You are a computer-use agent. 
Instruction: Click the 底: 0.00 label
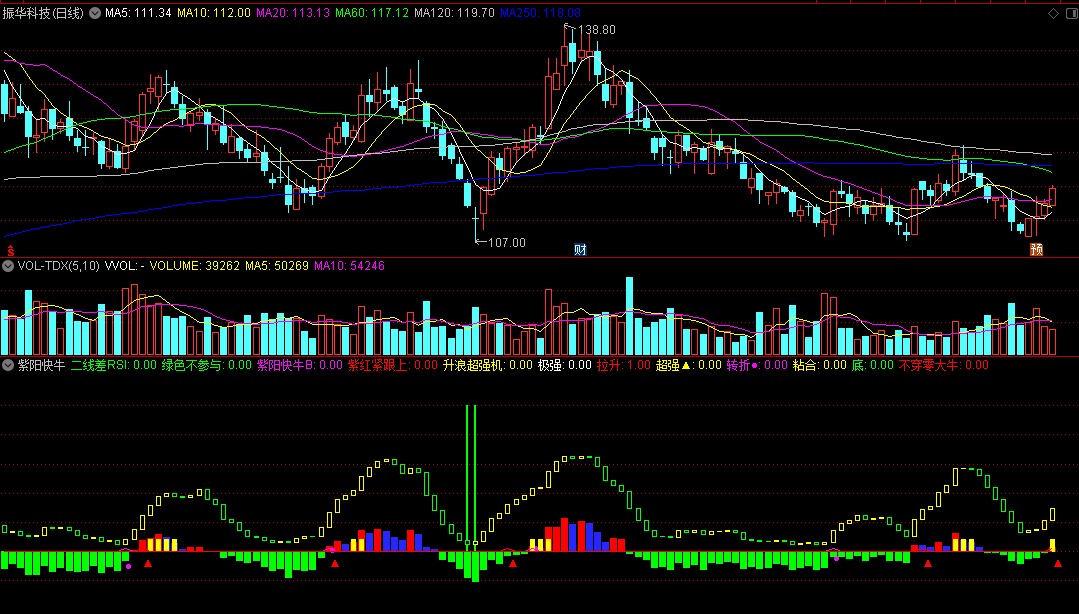pyautogui.click(x=873, y=365)
